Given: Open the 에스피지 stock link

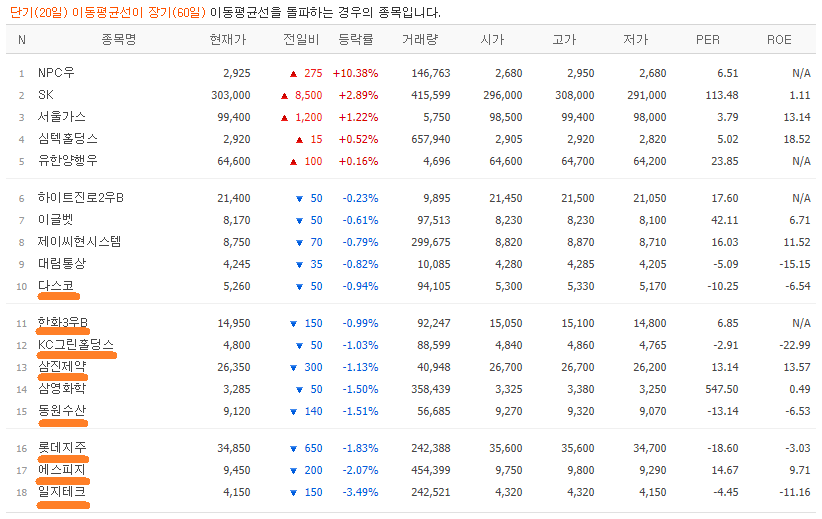Looking at the screenshot, I should 61,470.
